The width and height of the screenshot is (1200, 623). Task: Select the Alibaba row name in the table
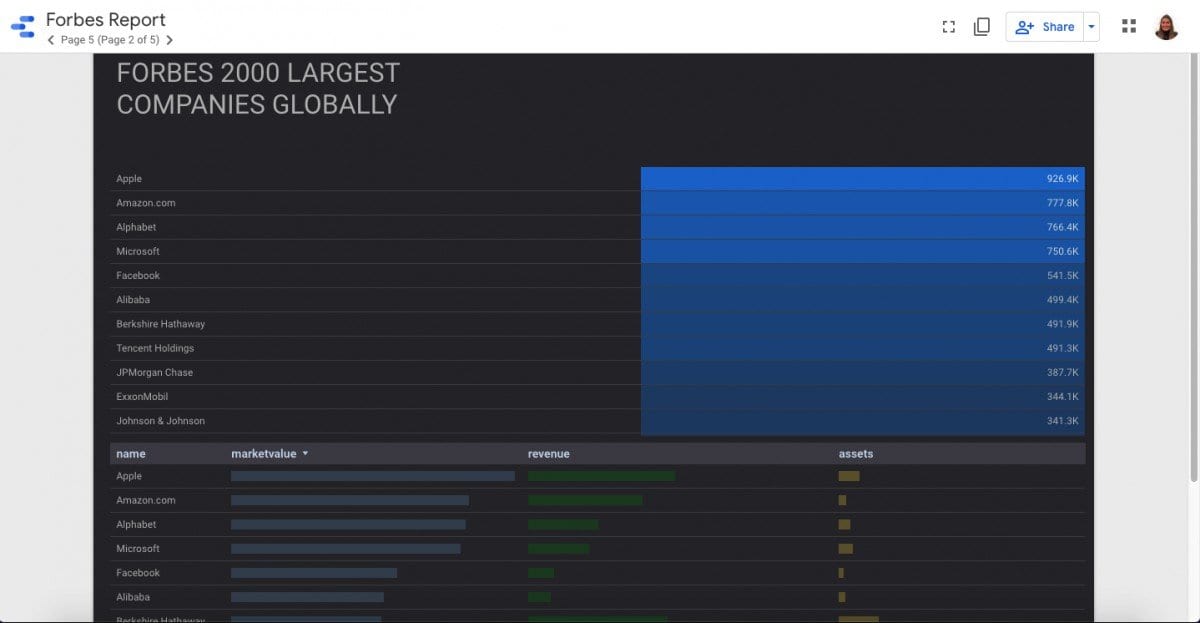click(x=133, y=597)
